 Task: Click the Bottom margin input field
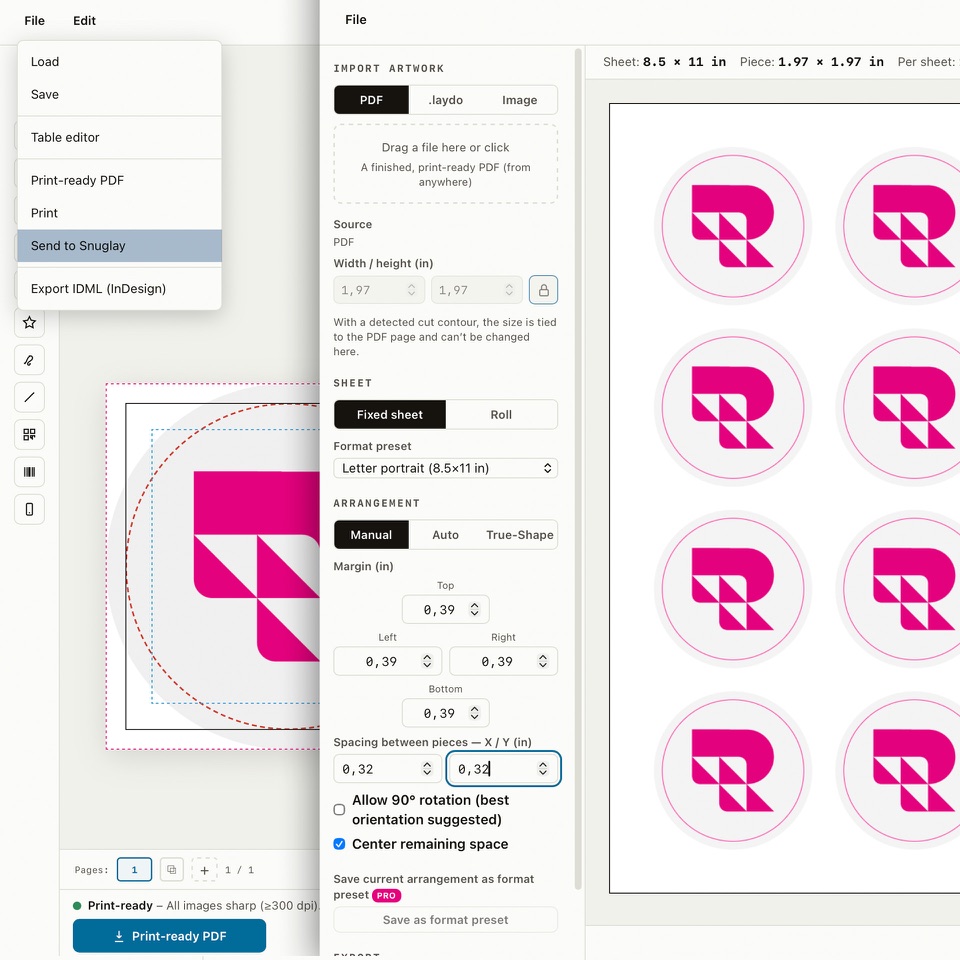(x=445, y=713)
